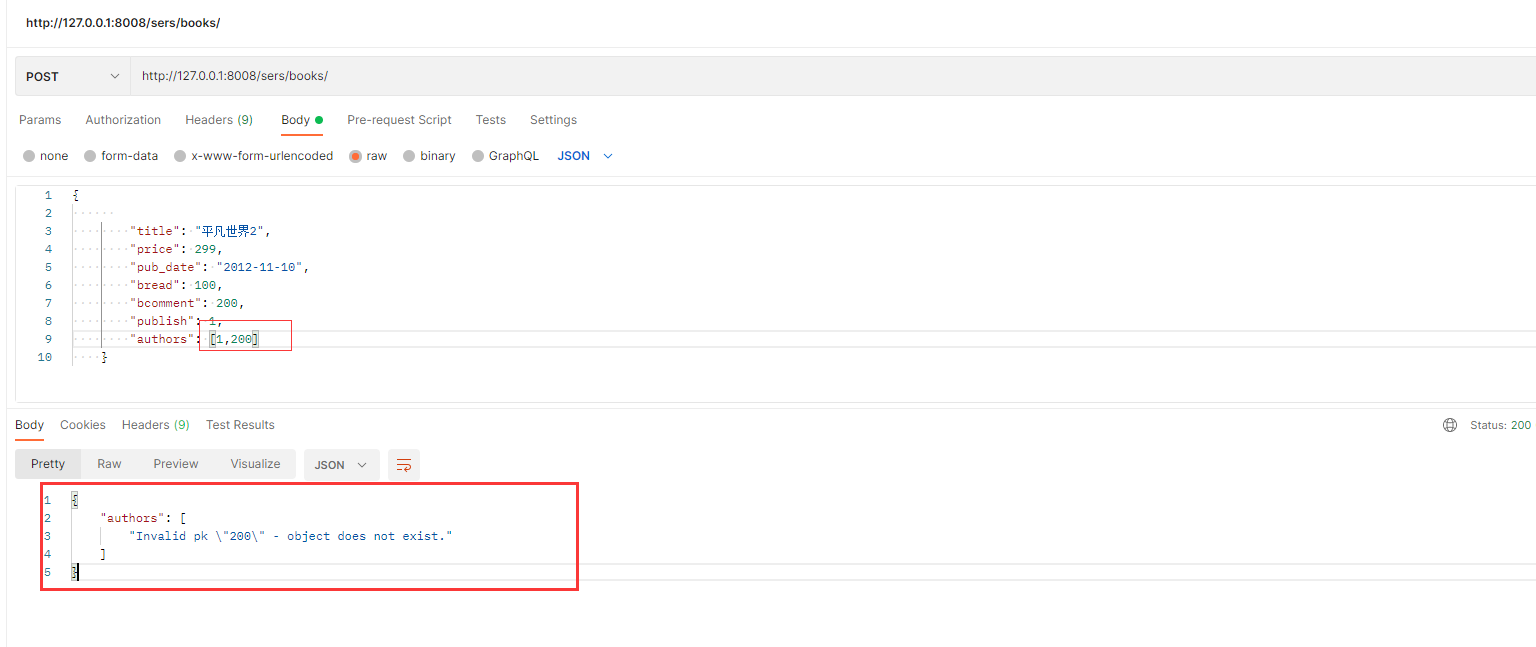Image resolution: width=1536 pixels, height=647 pixels.
Task: Select the form-data radio option
Action: [x=90, y=156]
